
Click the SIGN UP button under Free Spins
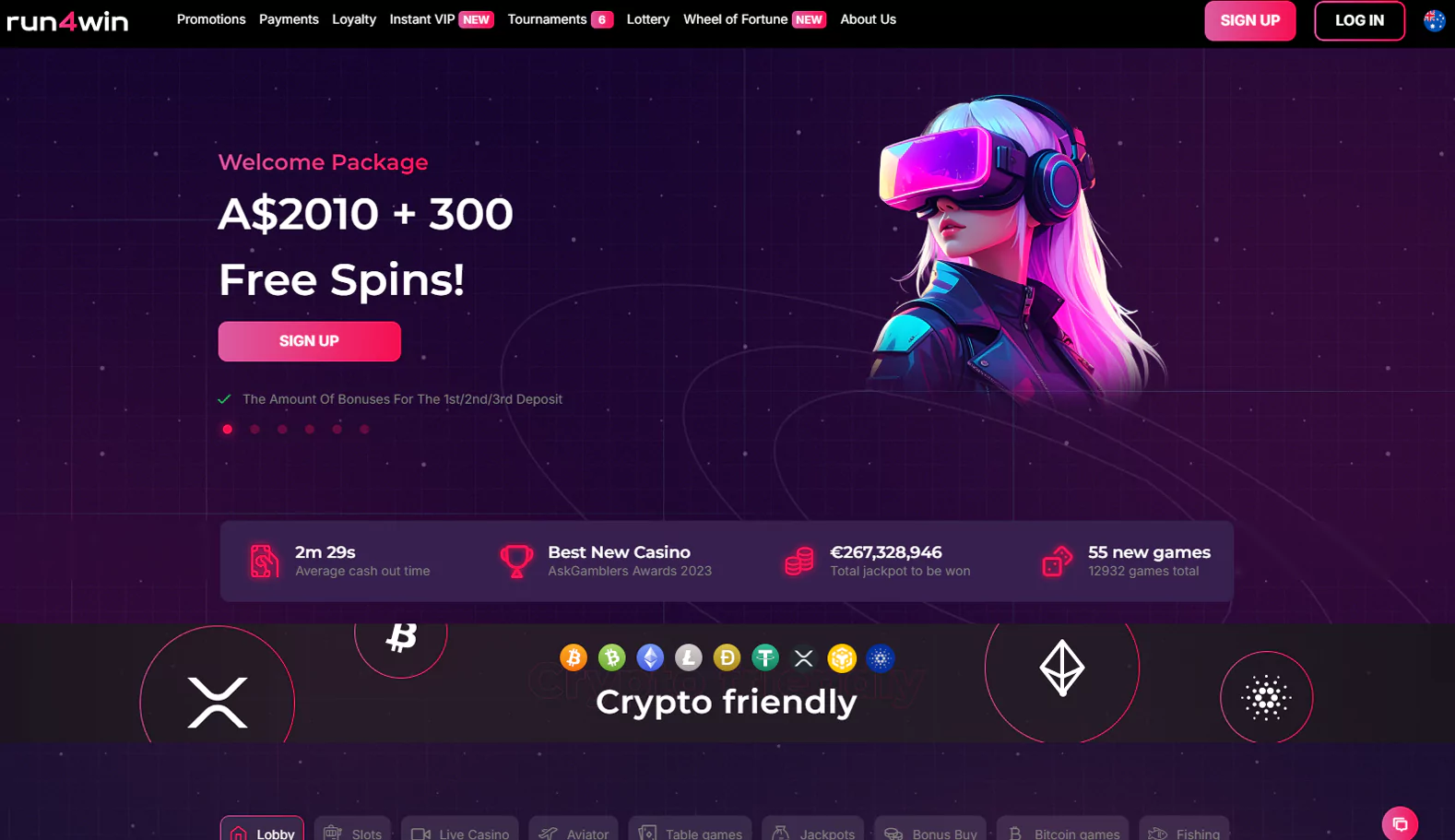click(309, 341)
